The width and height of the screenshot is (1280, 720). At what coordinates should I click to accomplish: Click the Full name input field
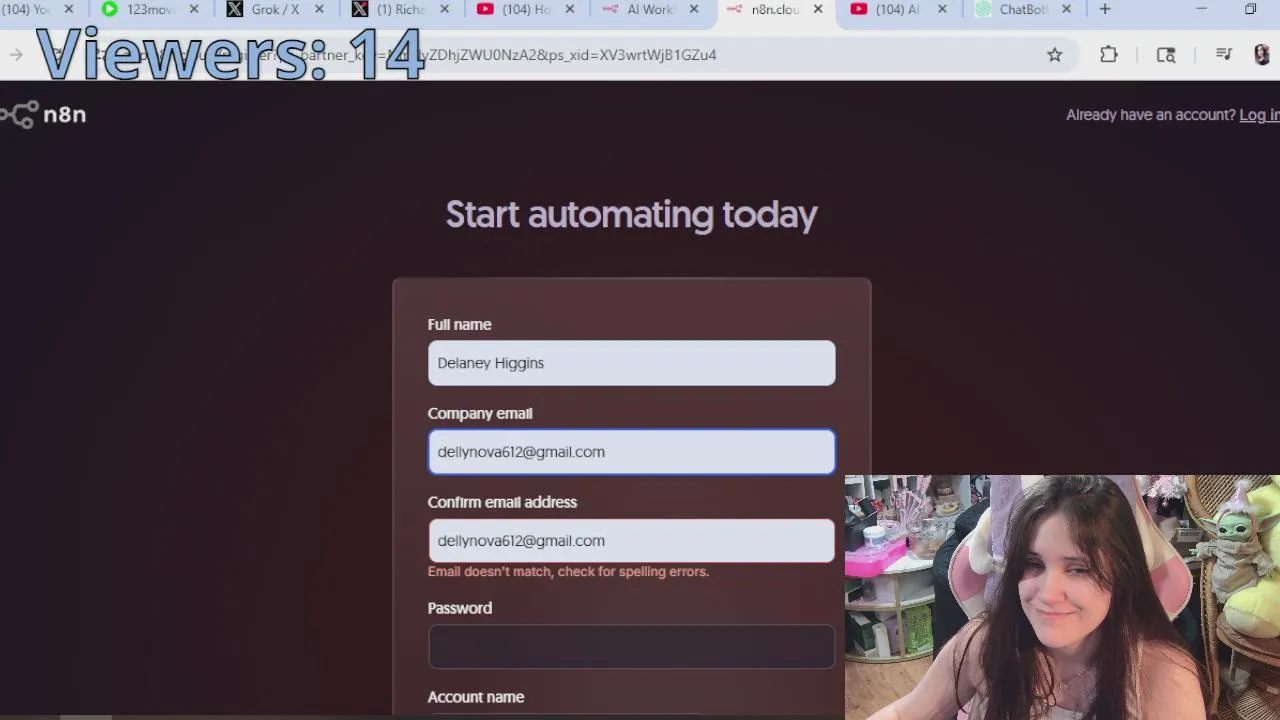631,363
